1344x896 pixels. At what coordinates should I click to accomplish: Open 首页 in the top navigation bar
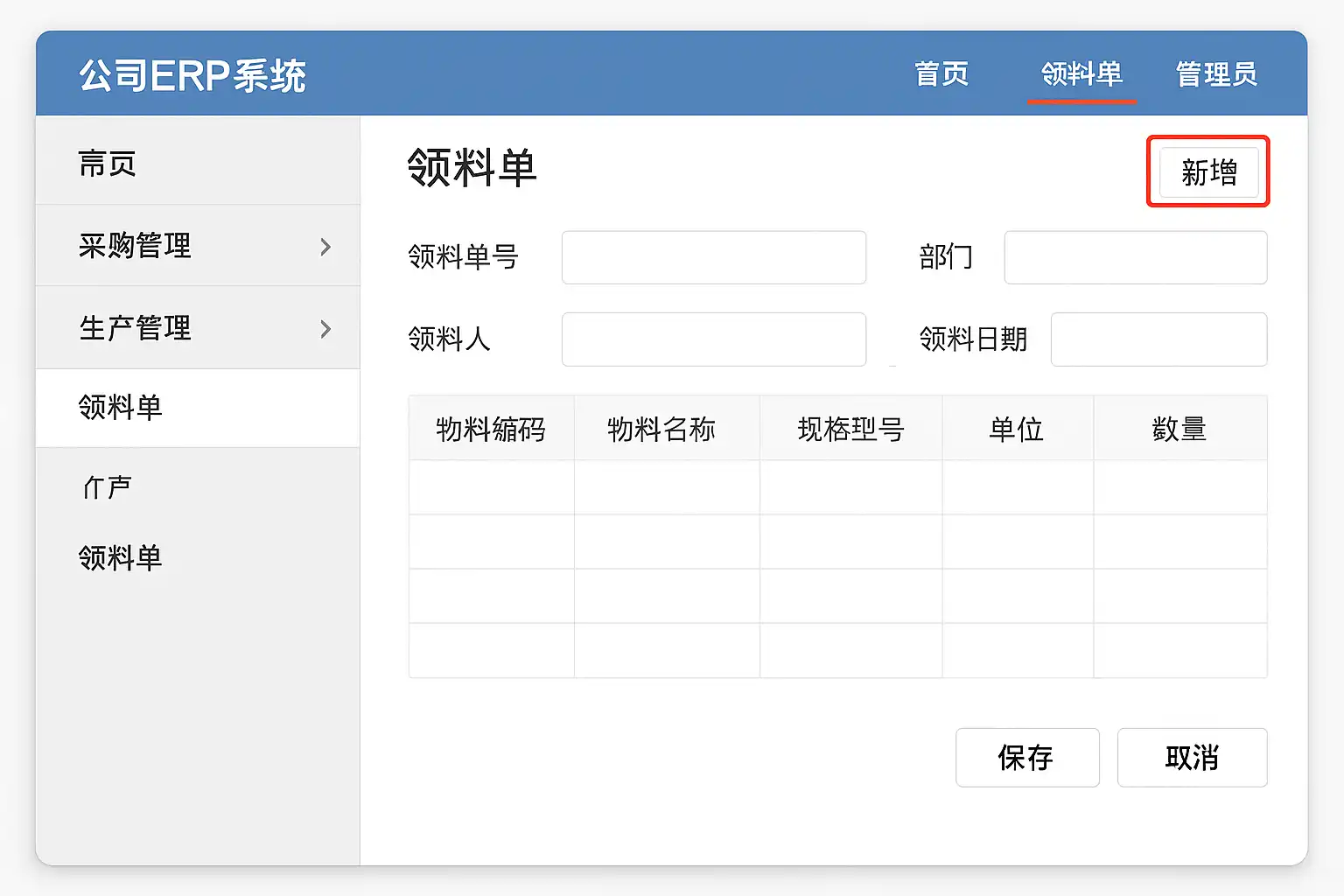[x=941, y=74]
